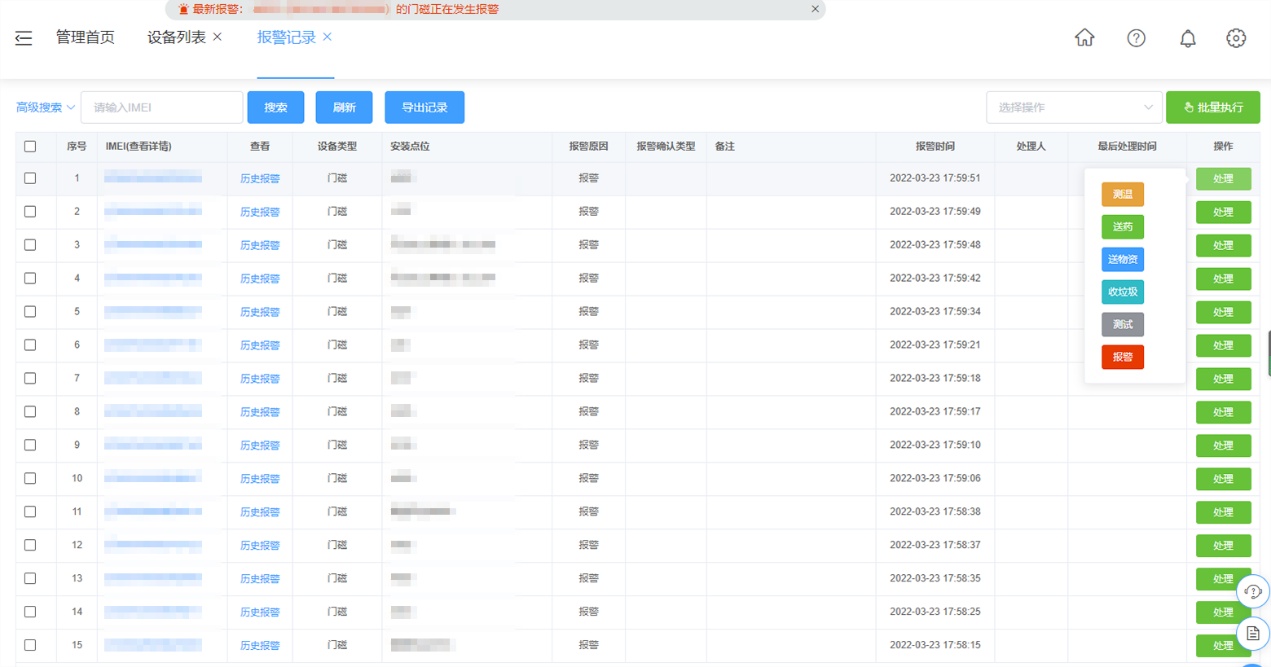Open settings gear icon
Viewport: 1271px width, 667px height.
(1236, 38)
